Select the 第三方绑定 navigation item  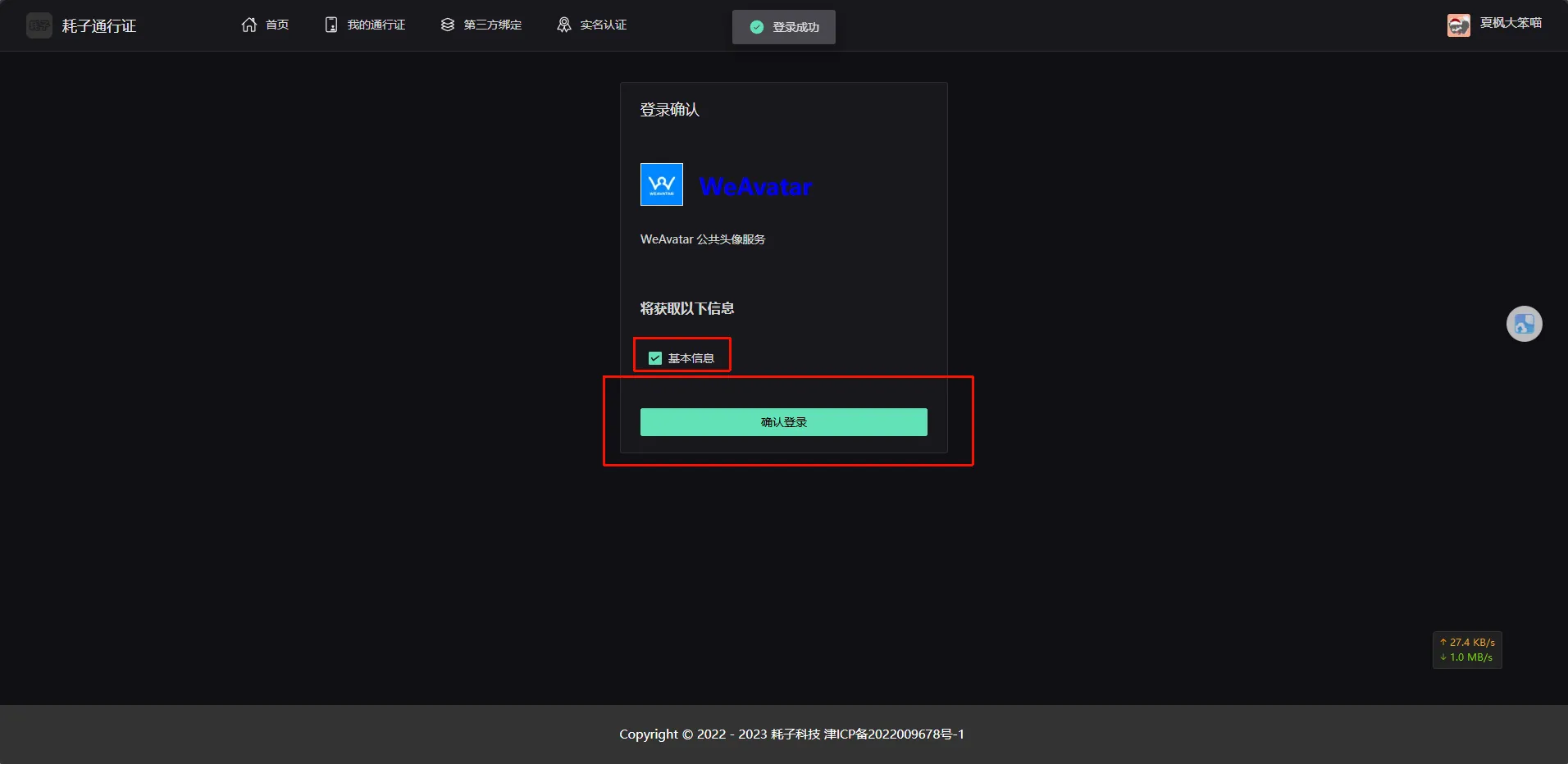(x=493, y=25)
